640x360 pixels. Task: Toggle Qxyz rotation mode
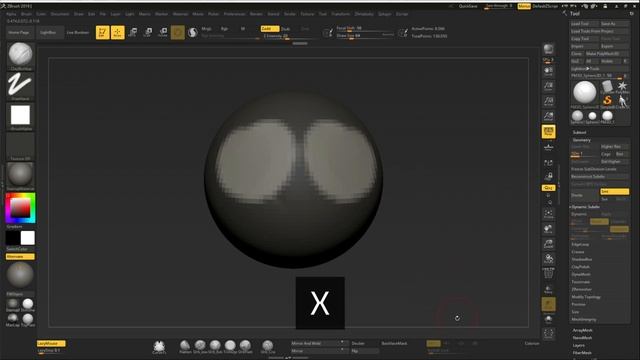549,188
